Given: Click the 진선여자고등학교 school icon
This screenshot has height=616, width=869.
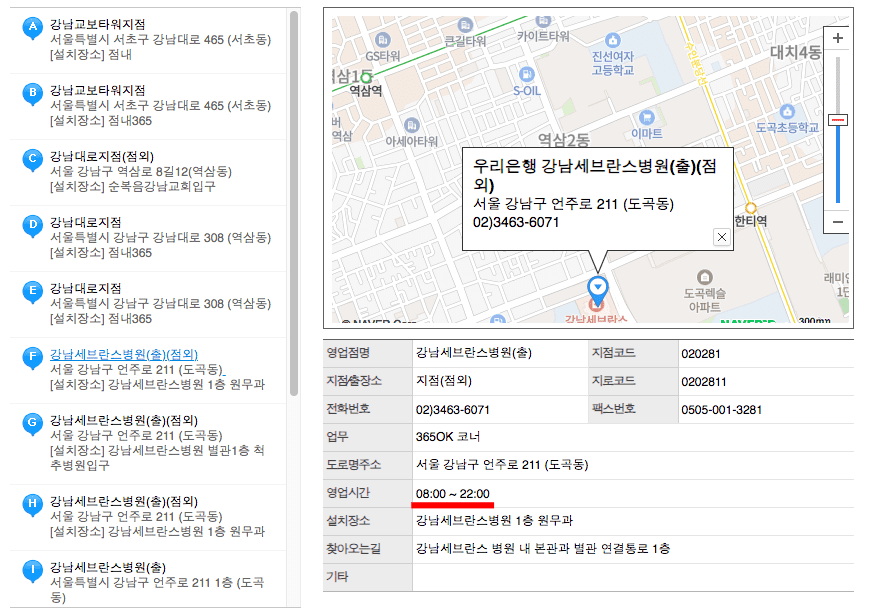Looking at the screenshot, I should pyautogui.click(x=612, y=40).
